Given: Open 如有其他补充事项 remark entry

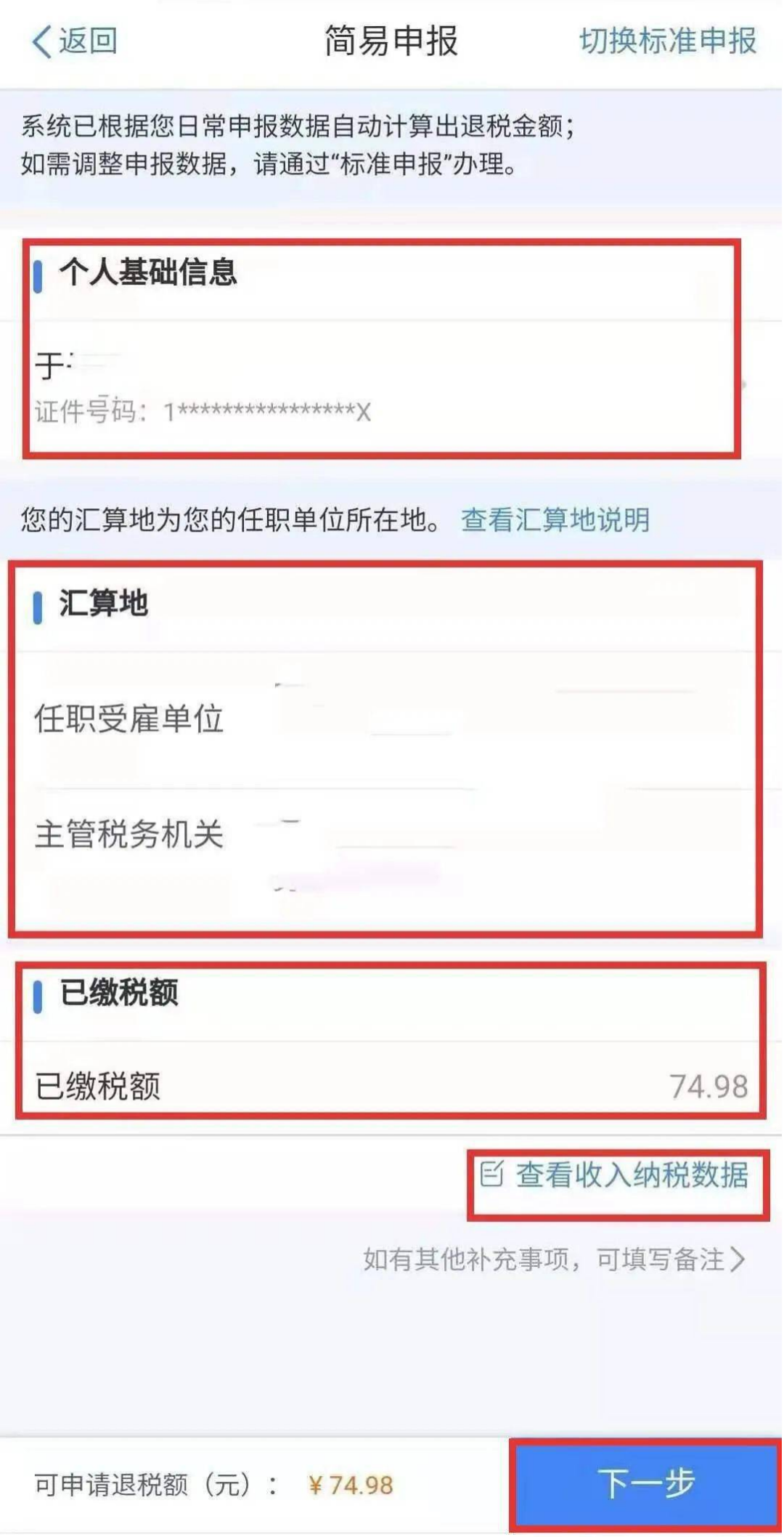Looking at the screenshot, I should [x=555, y=1259].
